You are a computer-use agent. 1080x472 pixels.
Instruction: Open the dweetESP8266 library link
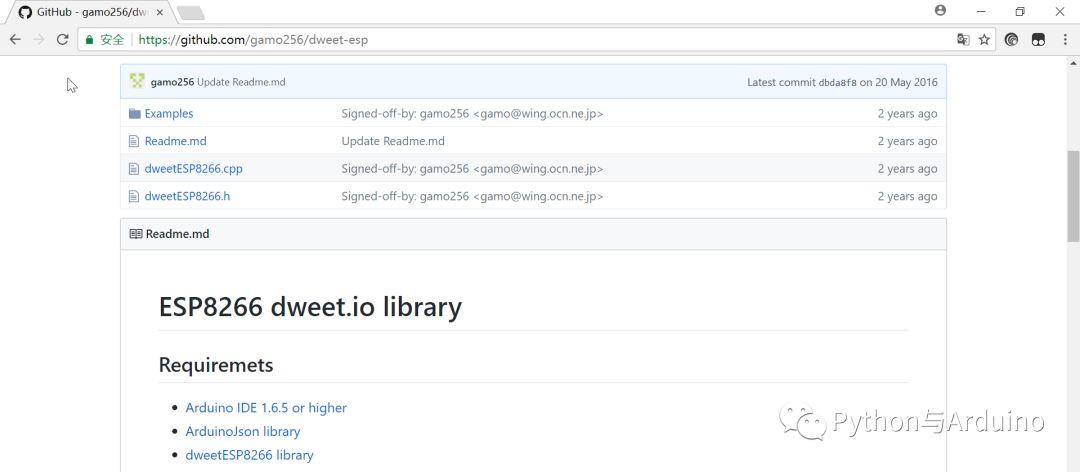[x=249, y=455]
